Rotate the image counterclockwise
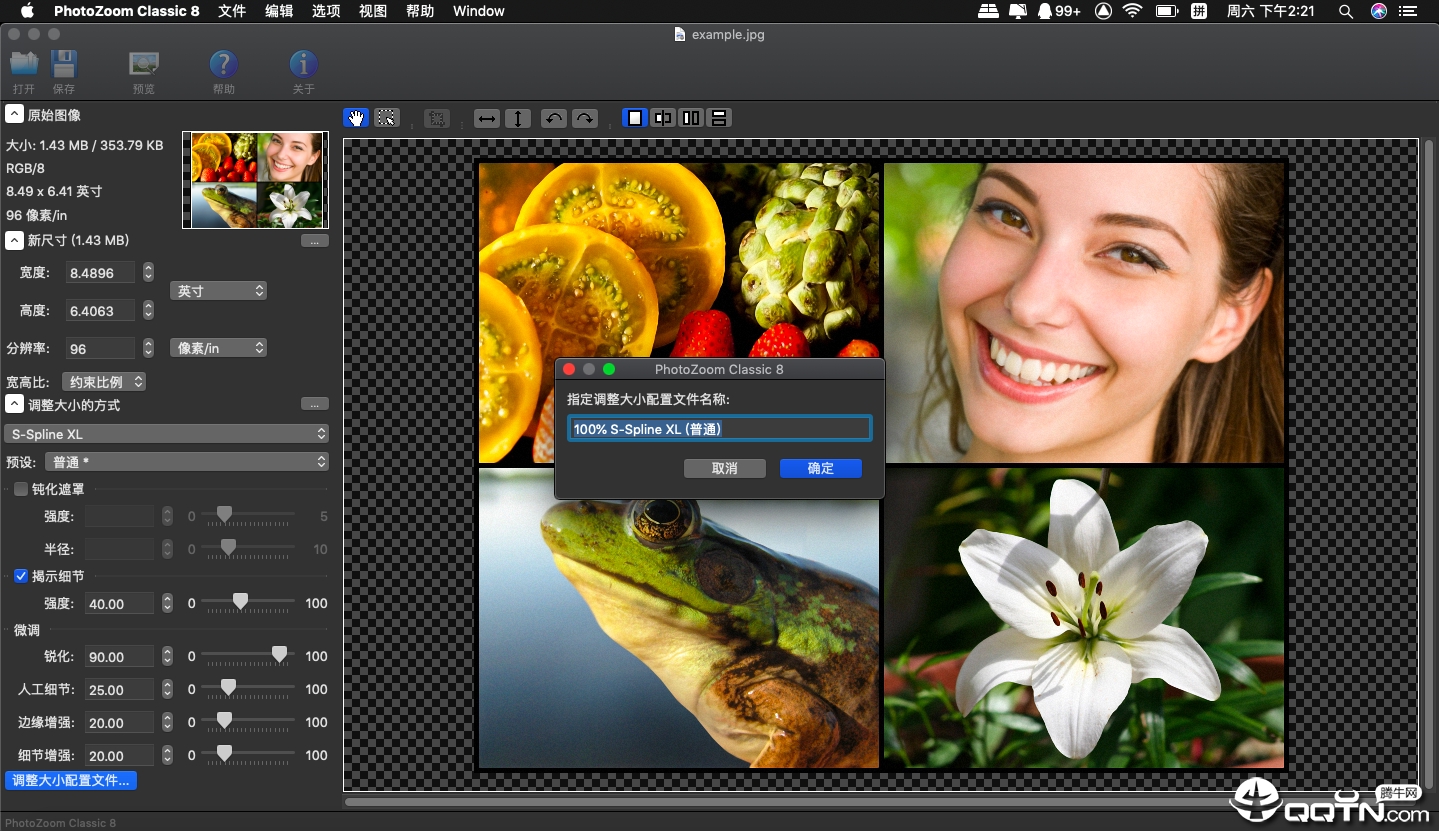The width and height of the screenshot is (1439, 831). (x=553, y=118)
